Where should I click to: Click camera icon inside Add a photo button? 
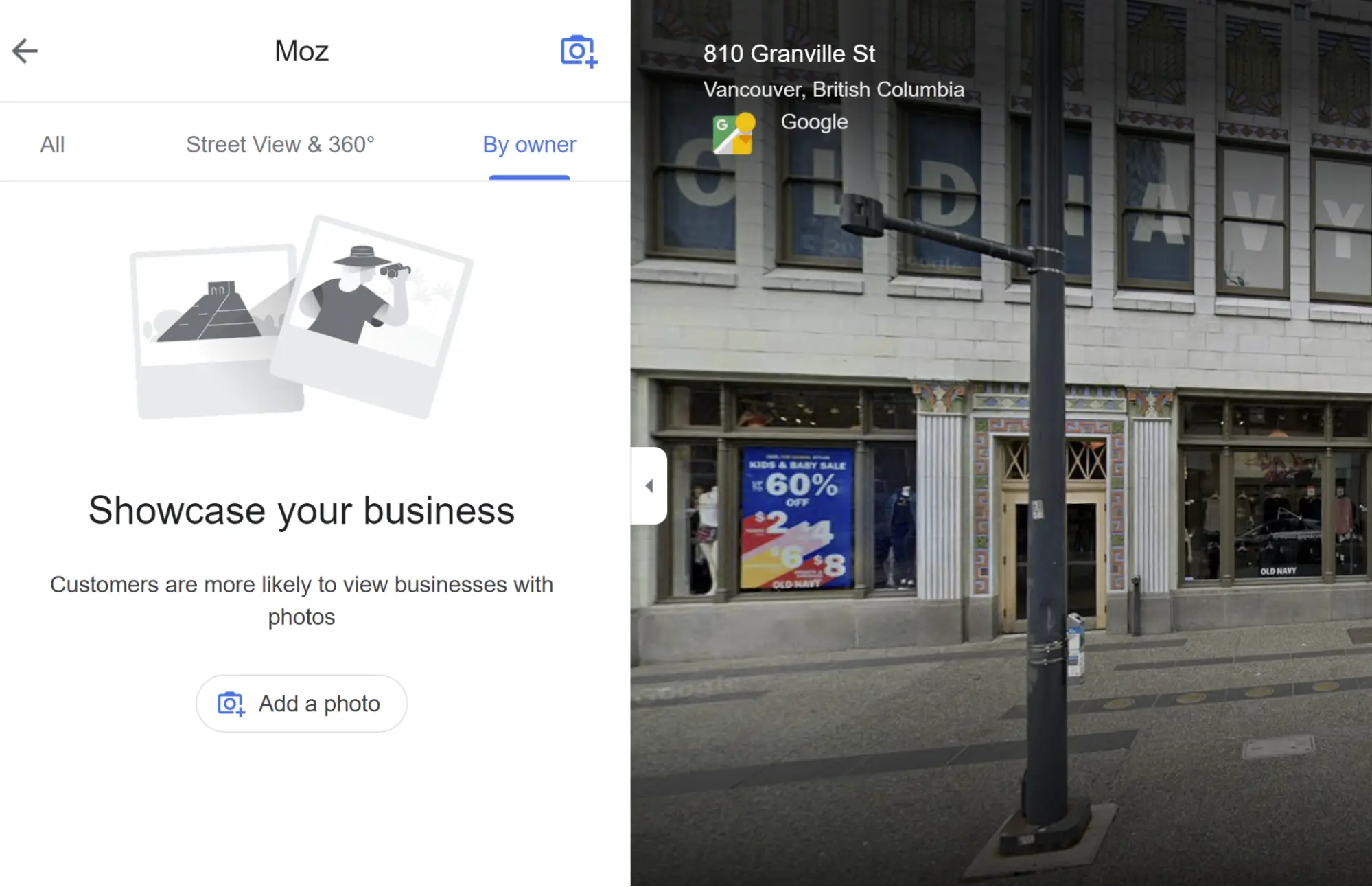[231, 704]
